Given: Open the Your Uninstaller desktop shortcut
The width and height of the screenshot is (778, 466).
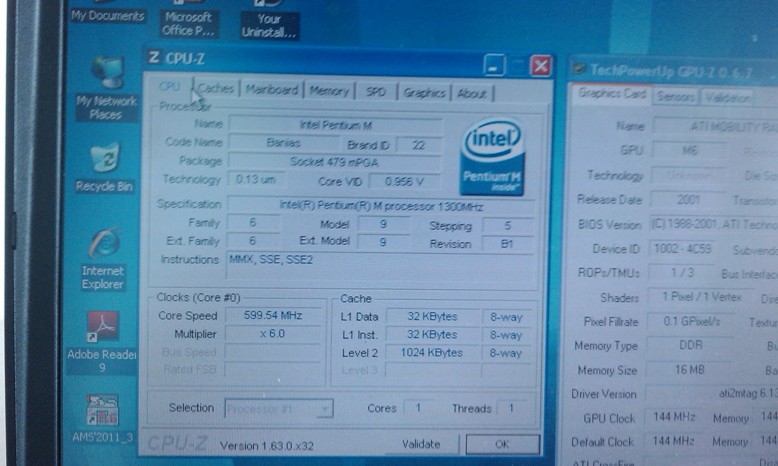Looking at the screenshot, I should [269, 20].
